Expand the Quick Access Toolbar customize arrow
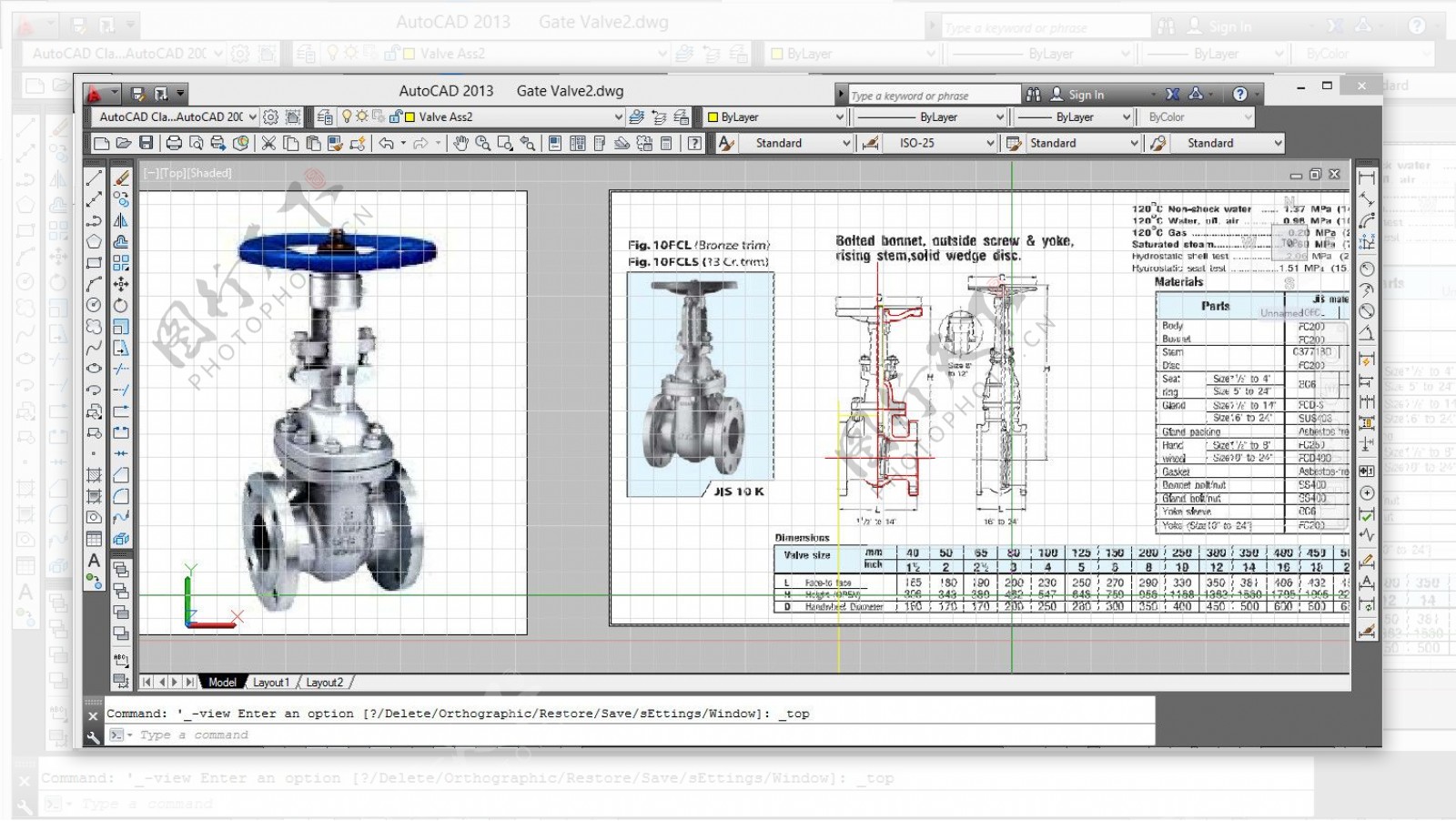This screenshot has width=1456, height=821. [x=181, y=93]
